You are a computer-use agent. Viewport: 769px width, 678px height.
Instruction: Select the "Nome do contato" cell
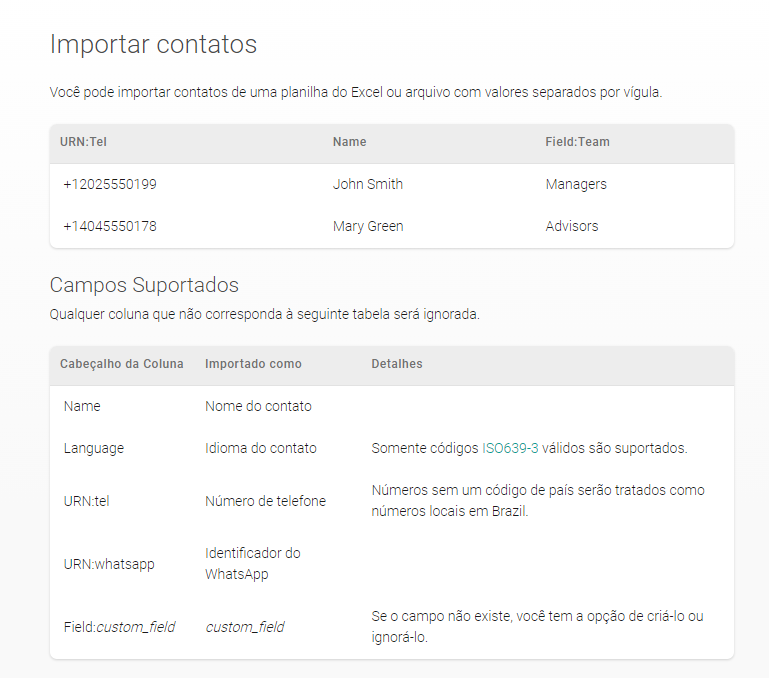258,406
